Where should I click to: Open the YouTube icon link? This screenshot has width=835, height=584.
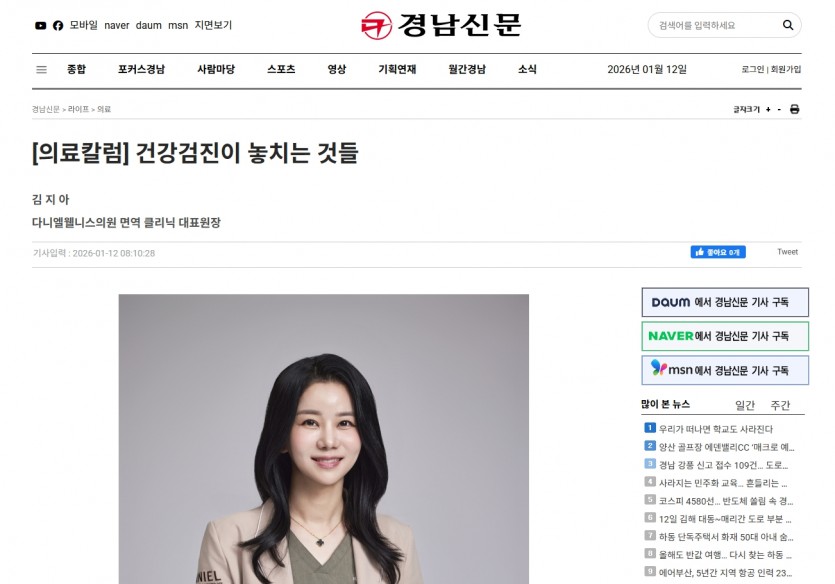tap(40, 26)
